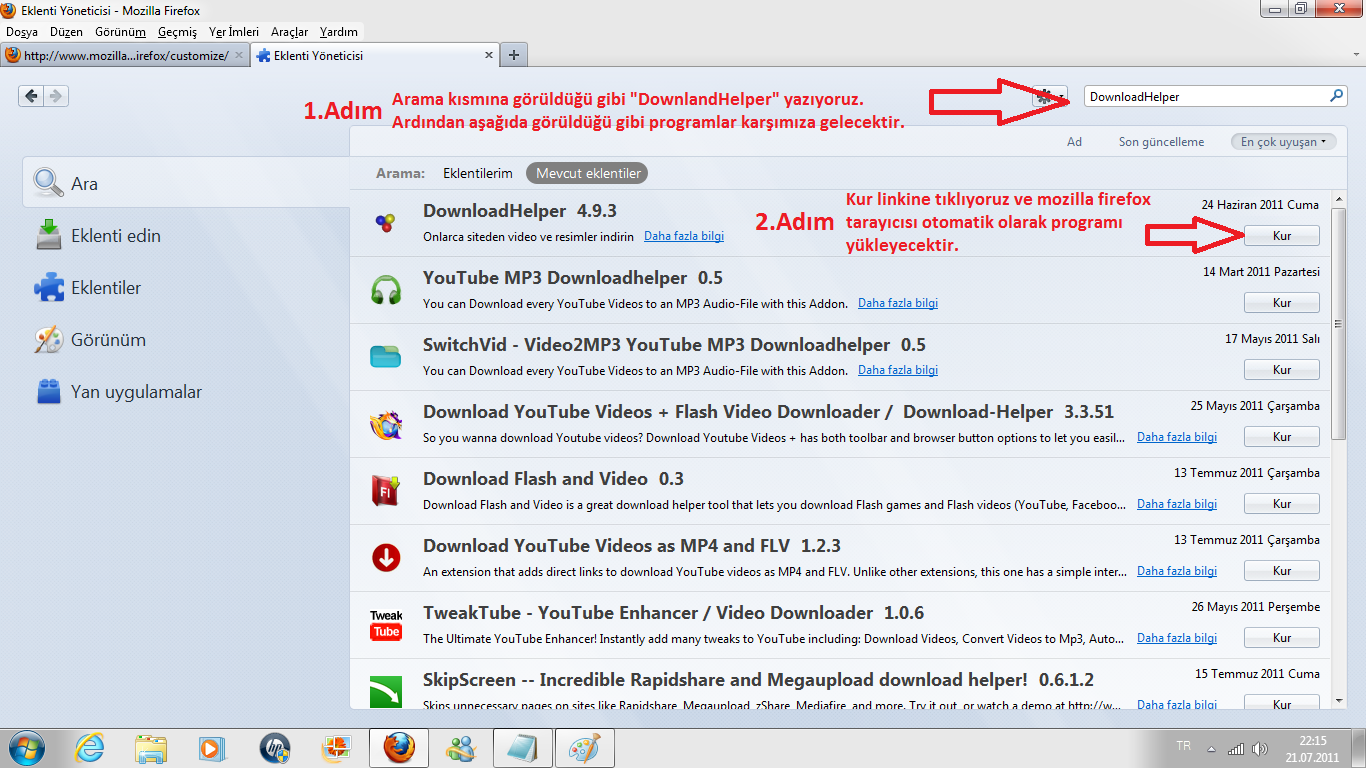Select the SwitchVid add-on folder icon
1366x768 pixels.
point(385,357)
